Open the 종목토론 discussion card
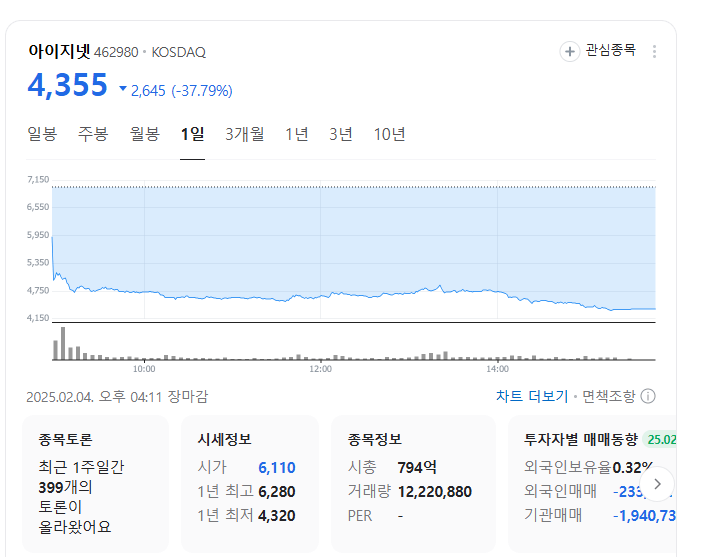This screenshot has height=557, width=702. tap(97, 484)
